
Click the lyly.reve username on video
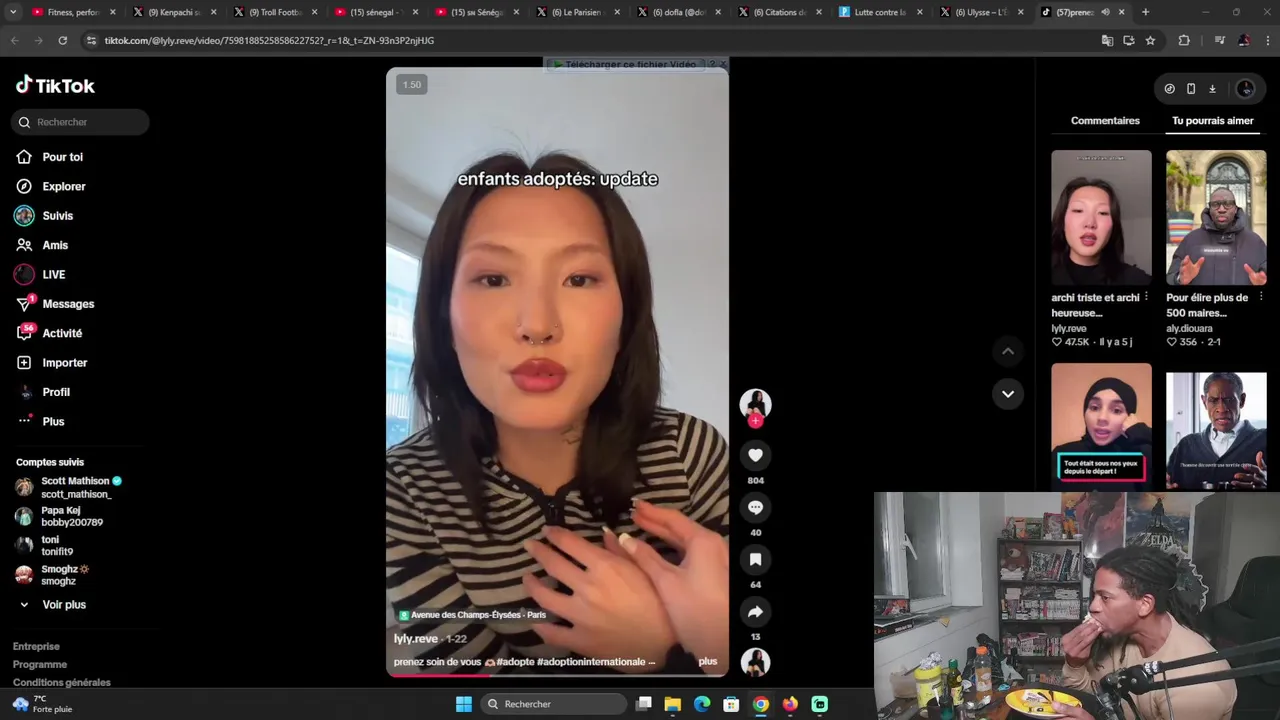416,639
